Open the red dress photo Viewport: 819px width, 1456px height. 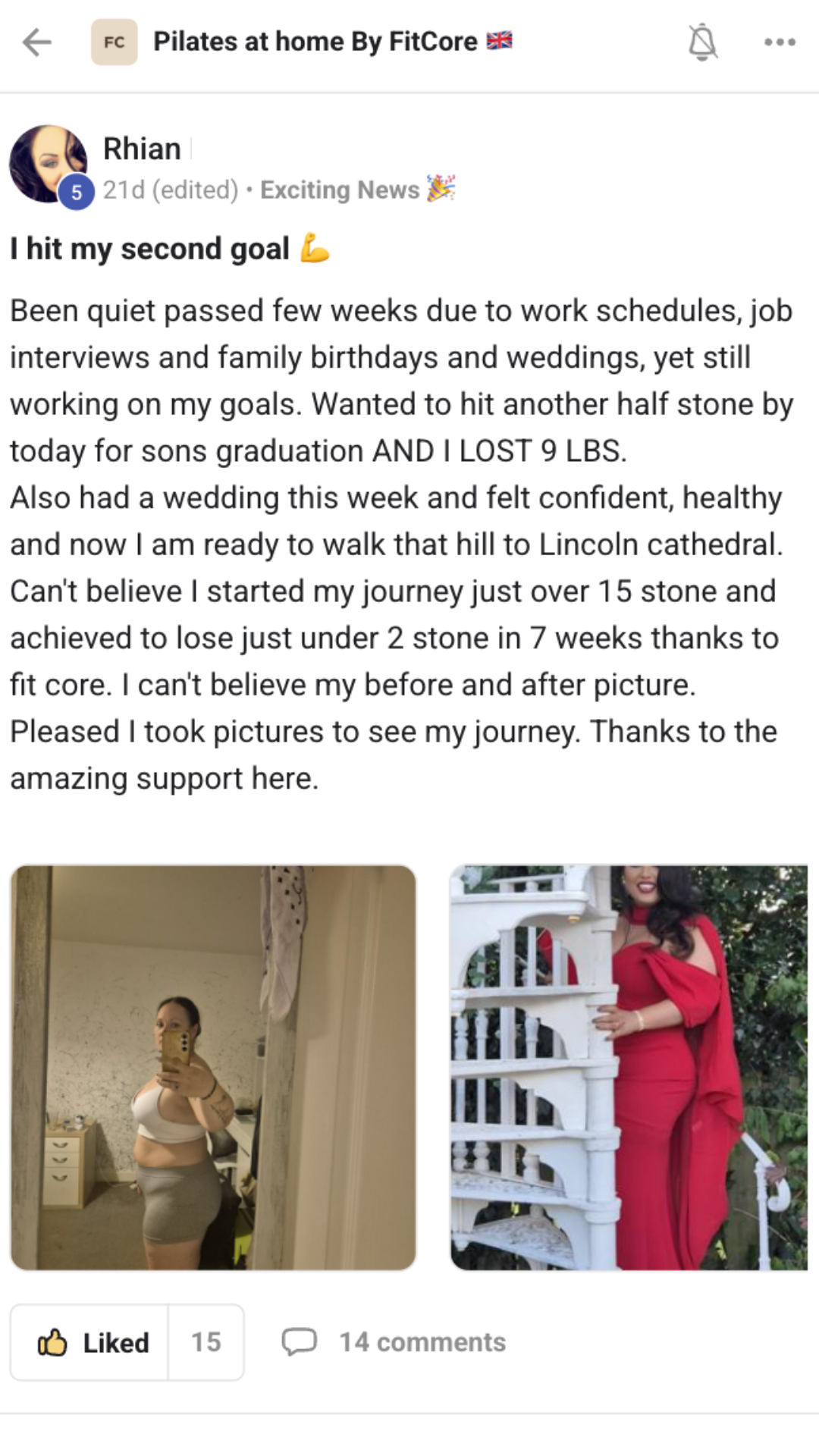[x=629, y=1068]
